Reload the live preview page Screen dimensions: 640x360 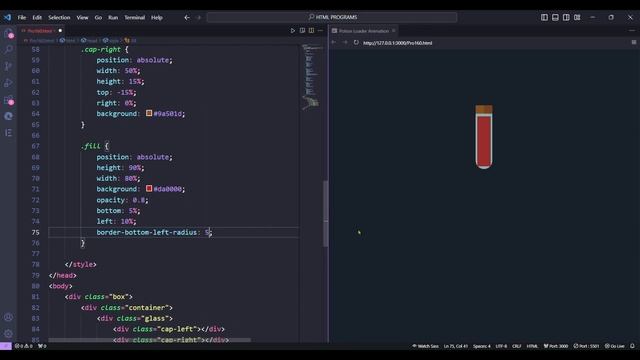point(356,42)
